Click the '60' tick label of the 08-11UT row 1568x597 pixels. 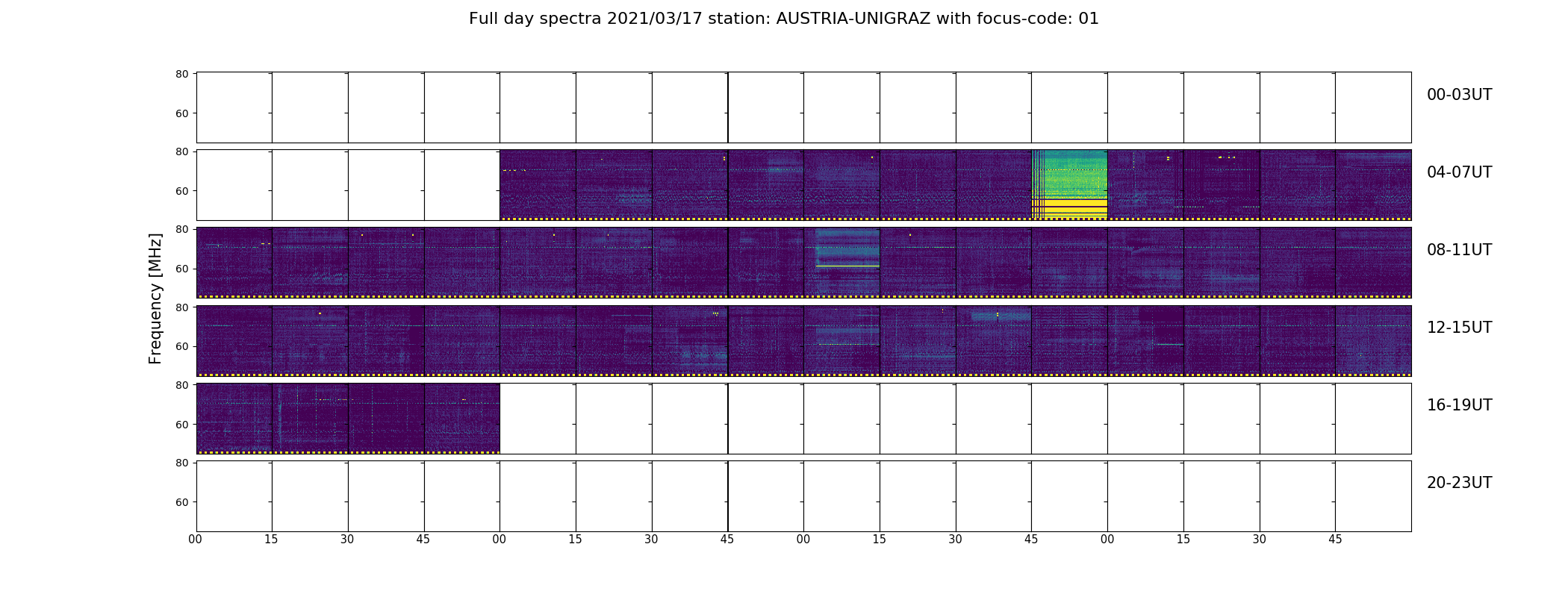click(181, 269)
